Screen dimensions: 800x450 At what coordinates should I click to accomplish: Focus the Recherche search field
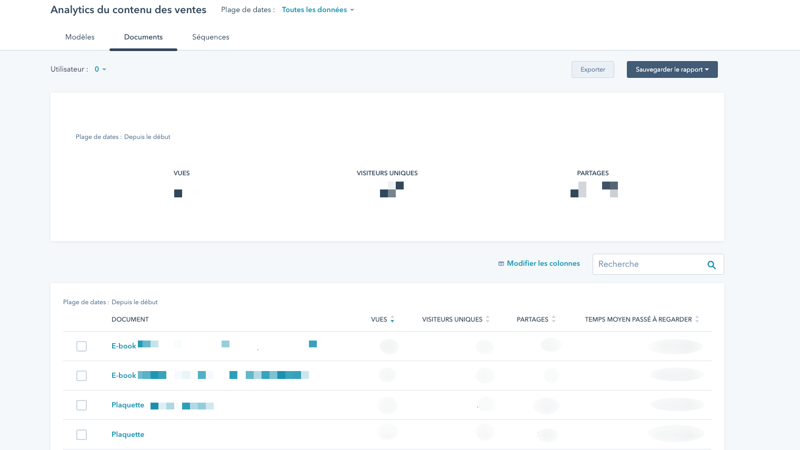tap(658, 264)
